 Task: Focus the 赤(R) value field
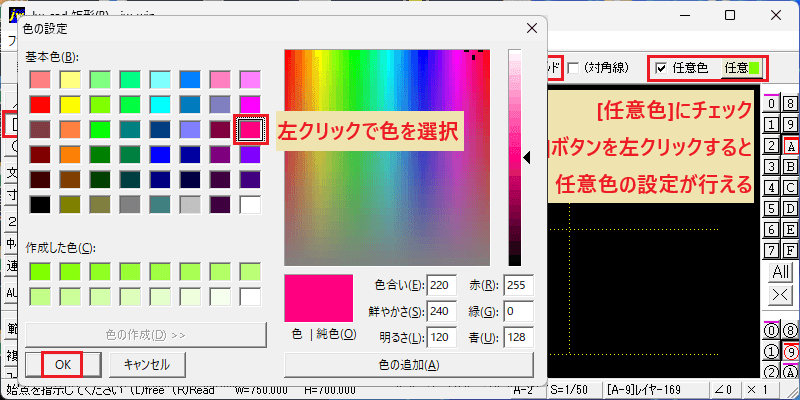[518, 285]
